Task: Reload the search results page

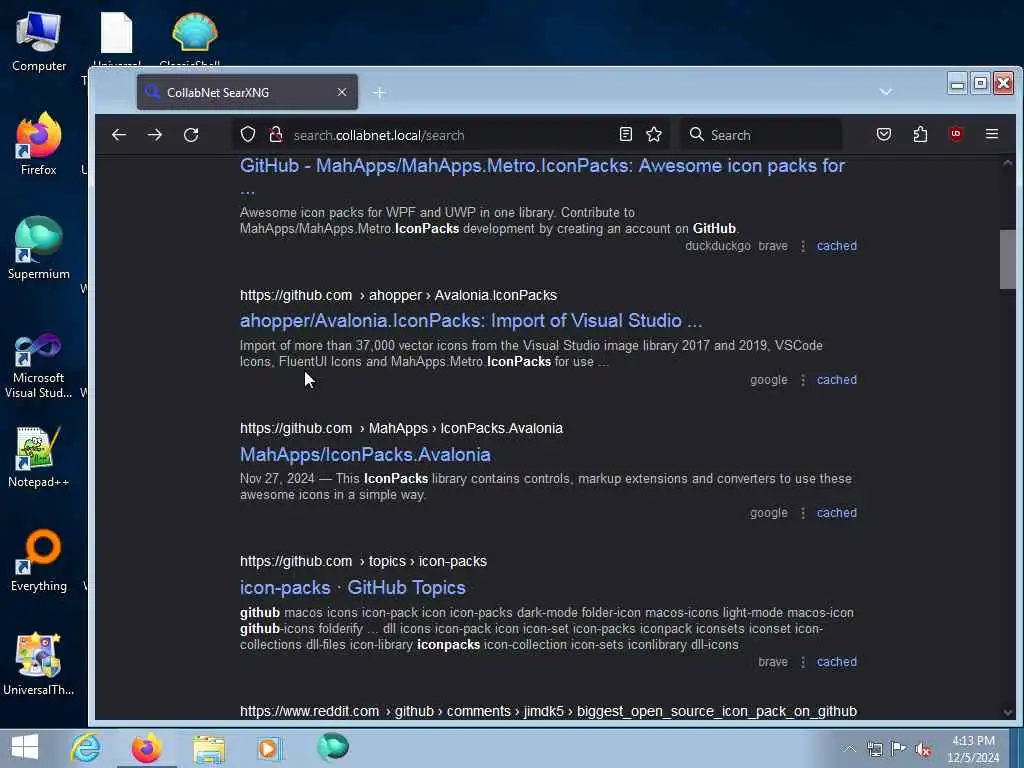Action: point(191,135)
